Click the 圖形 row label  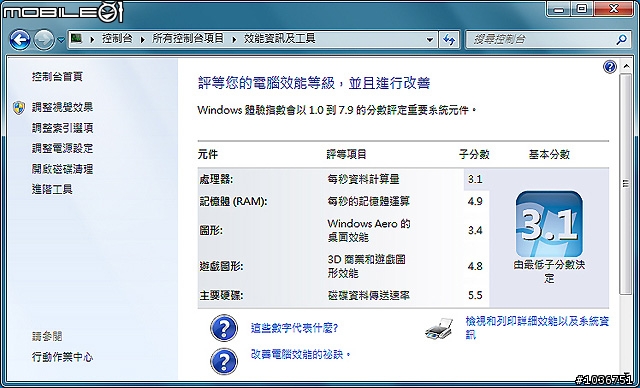(211, 231)
